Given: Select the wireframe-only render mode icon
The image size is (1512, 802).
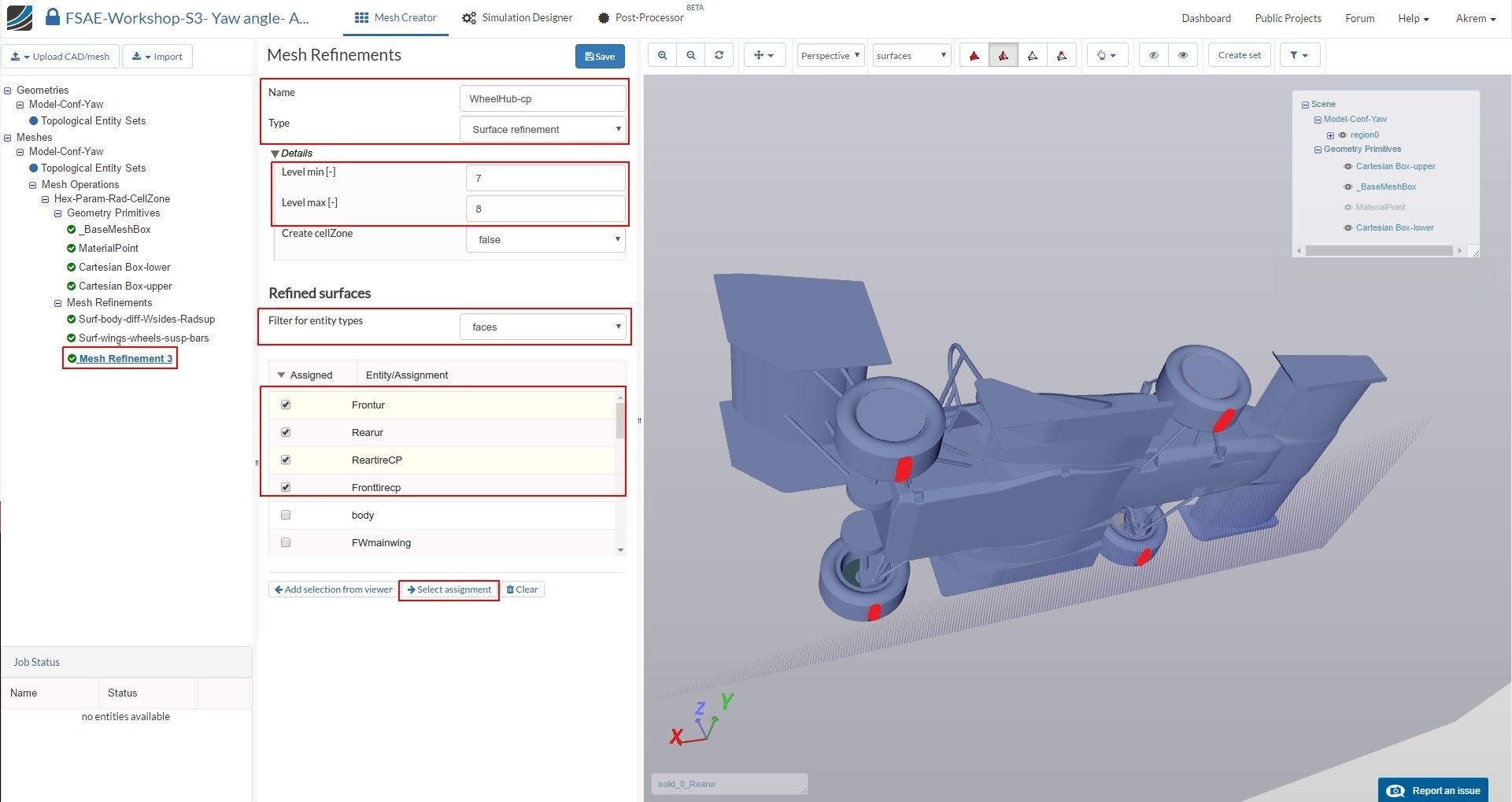Looking at the screenshot, I should [1033, 55].
